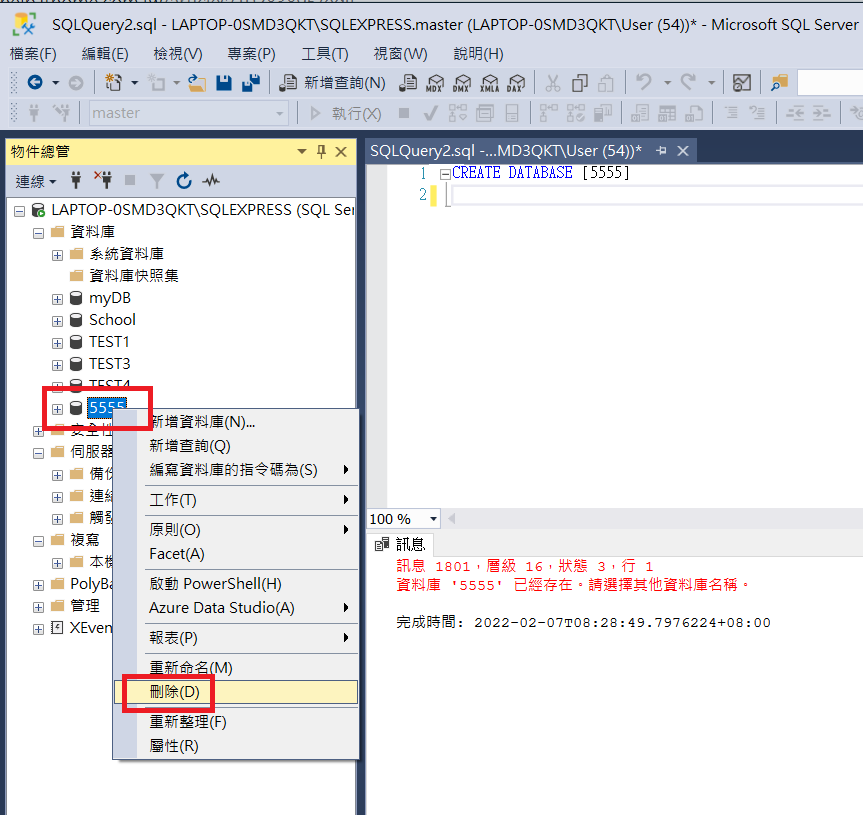The image size is (863, 815).
Task: Open the 說明(H) menu
Action: [x=478, y=54]
